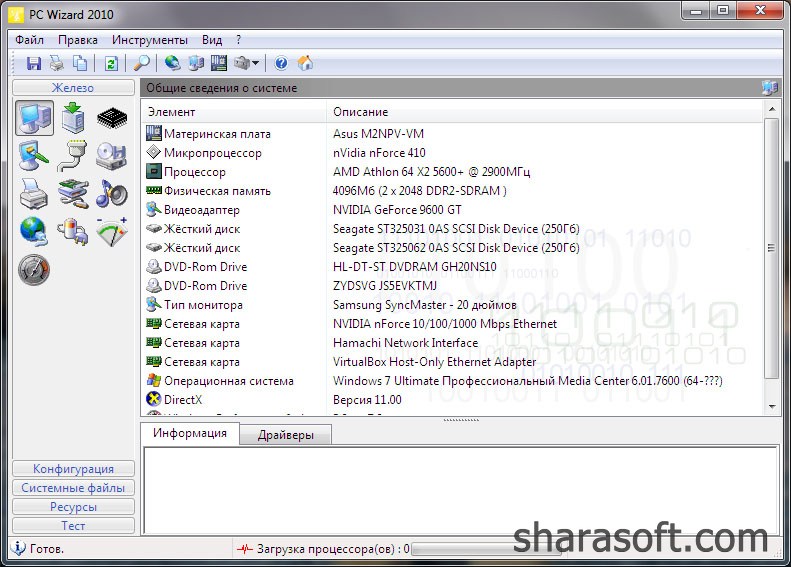Select the Физическая память row
The image size is (791, 567).
(453, 191)
